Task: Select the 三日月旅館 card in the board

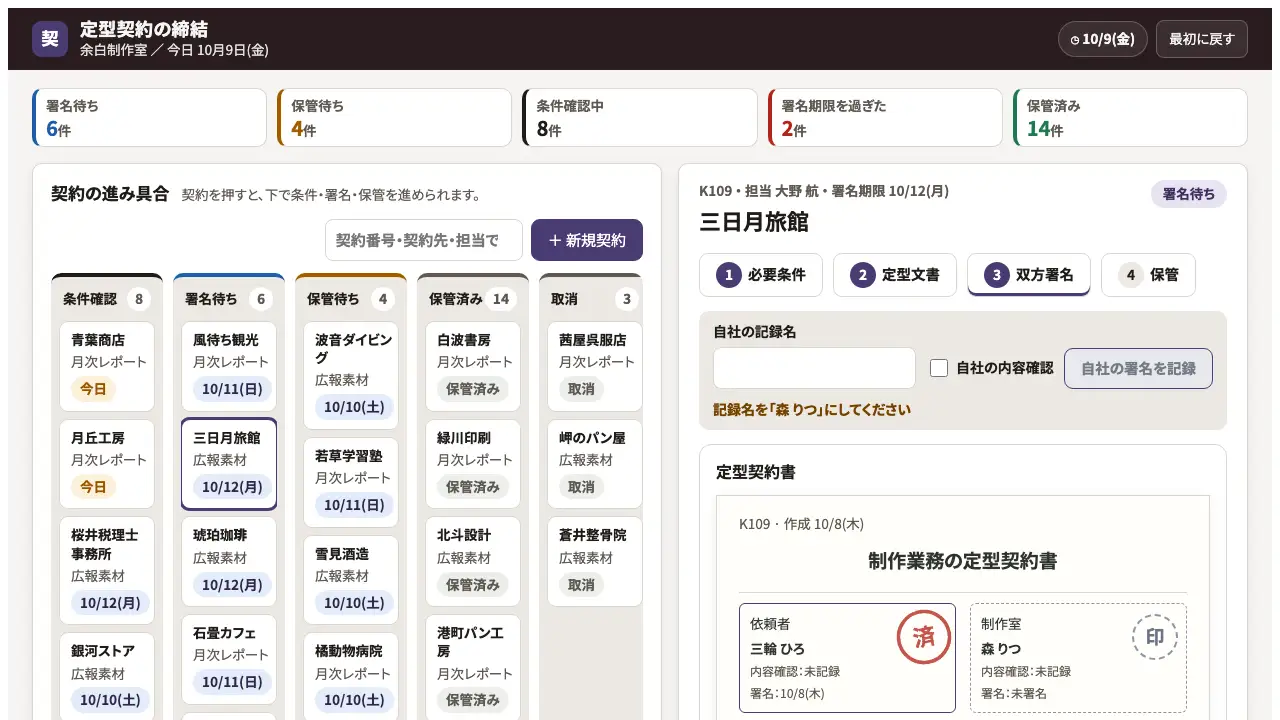Action: coord(229,464)
